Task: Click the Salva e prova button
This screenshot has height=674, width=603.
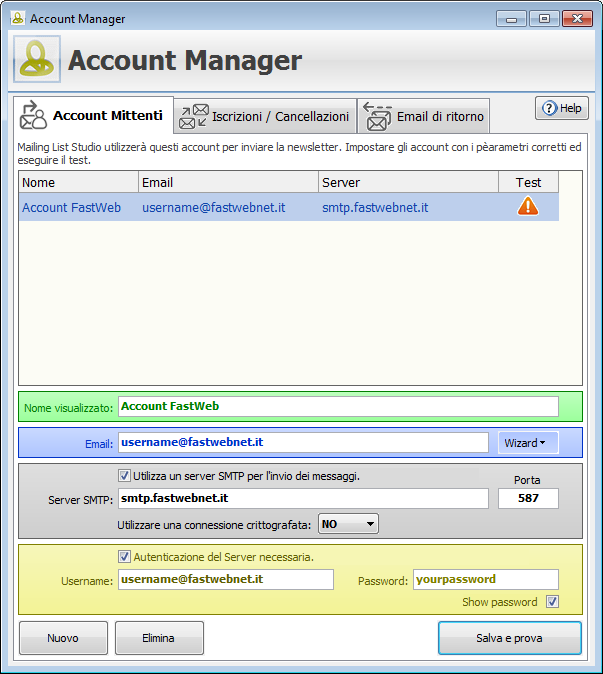Action: [x=510, y=638]
